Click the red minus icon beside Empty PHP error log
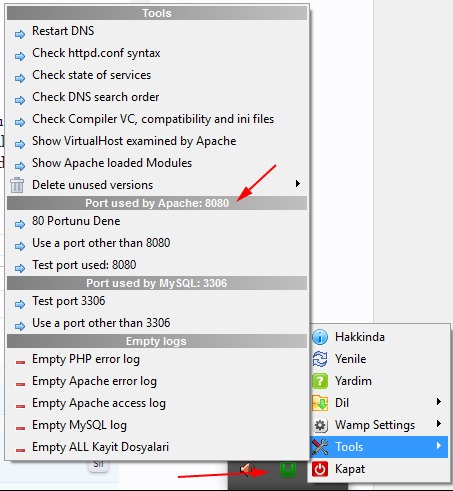 pyautogui.click(x=20, y=362)
